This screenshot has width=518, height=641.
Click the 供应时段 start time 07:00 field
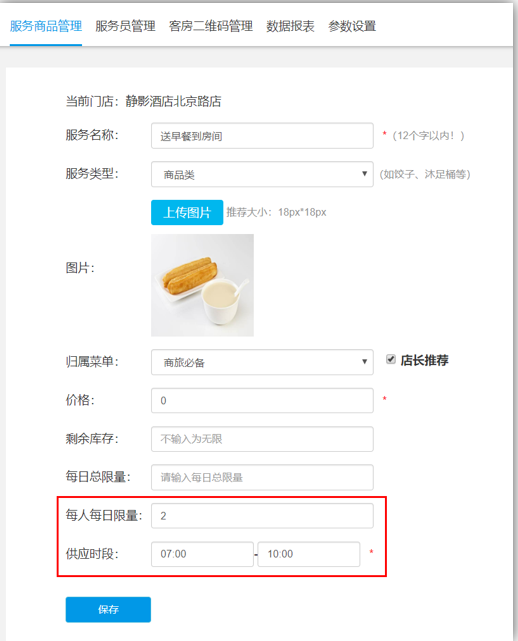(202, 554)
